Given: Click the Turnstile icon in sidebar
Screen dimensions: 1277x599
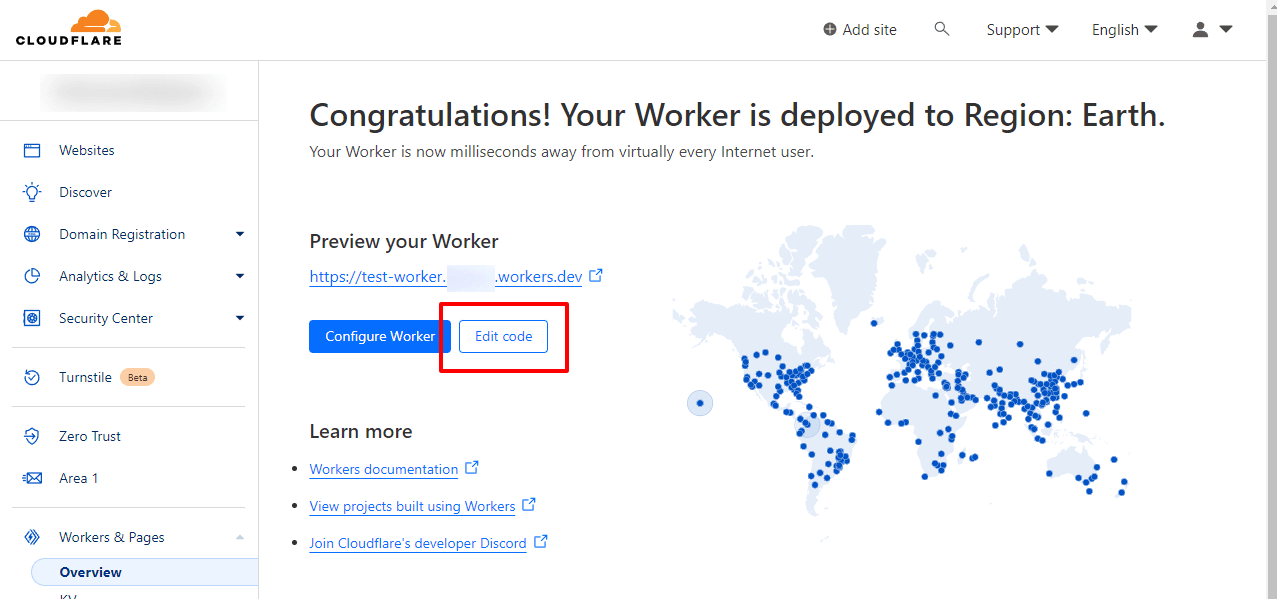Looking at the screenshot, I should [x=32, y=377].
